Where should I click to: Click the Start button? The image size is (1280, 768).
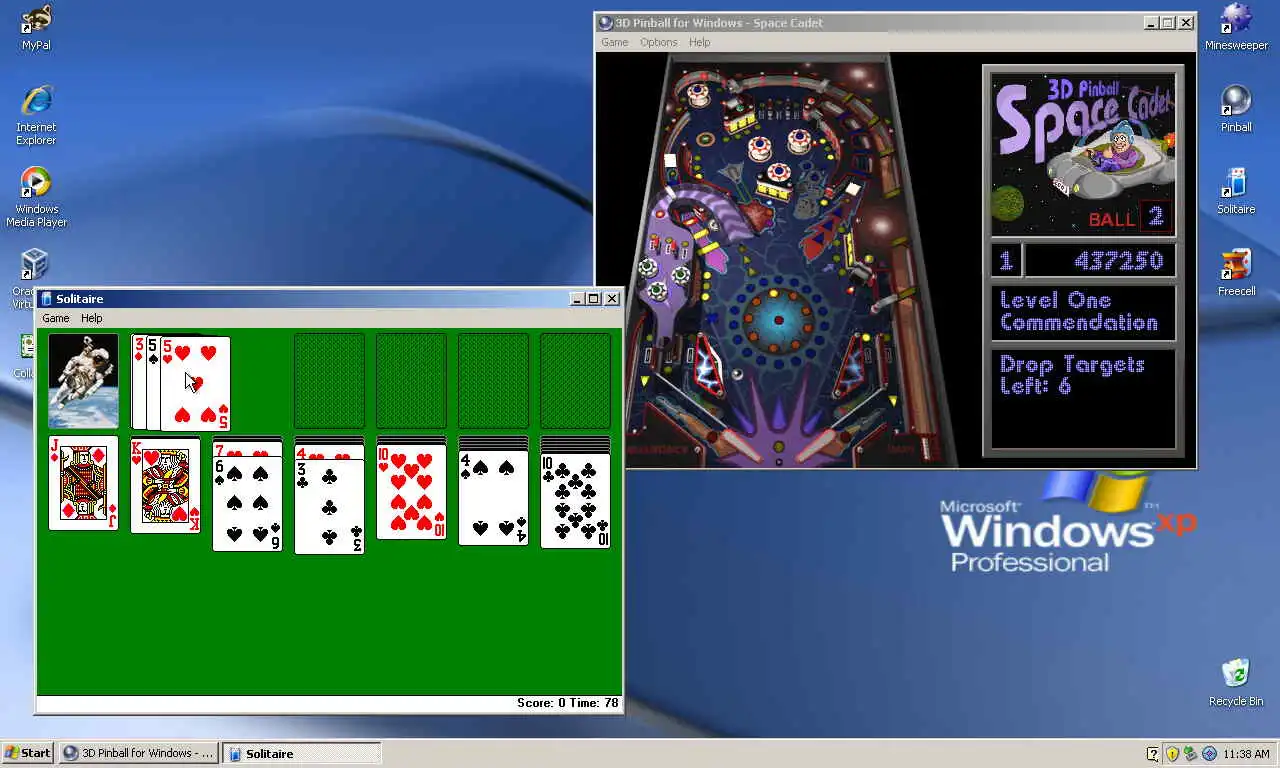point(28,753)
